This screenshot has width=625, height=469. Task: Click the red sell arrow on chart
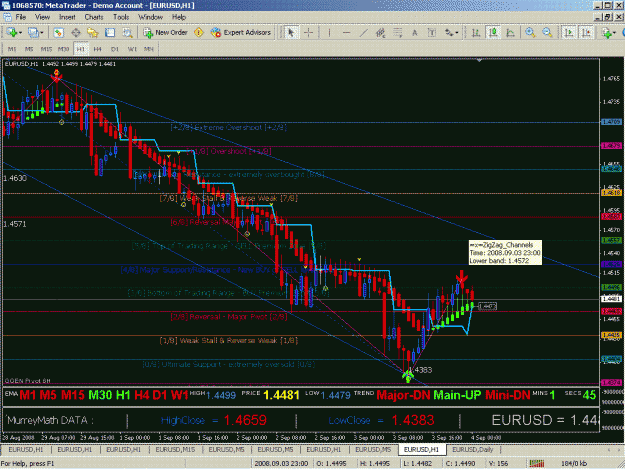462,277
